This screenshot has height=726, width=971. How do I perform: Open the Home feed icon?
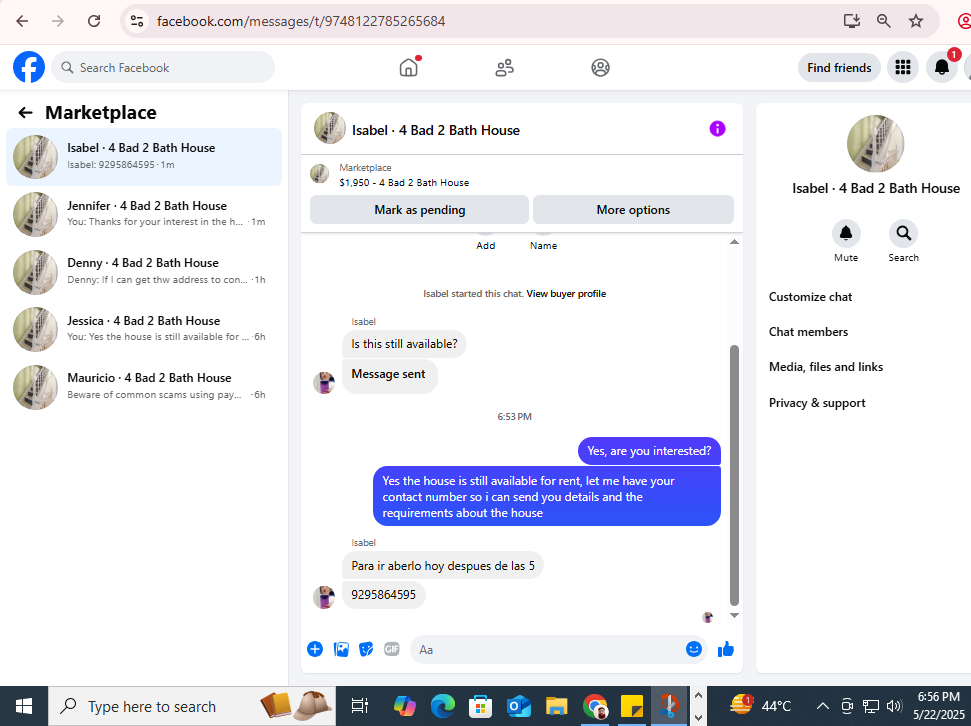[409, 67]
